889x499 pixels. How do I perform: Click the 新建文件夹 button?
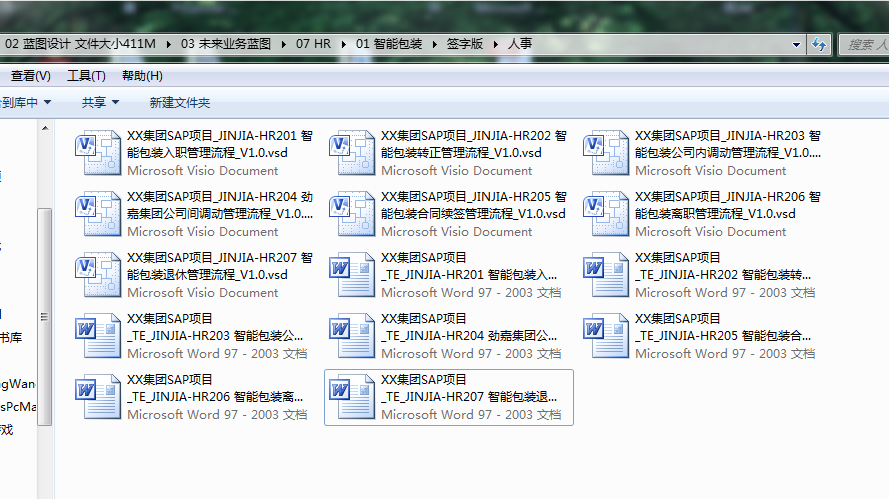tap(180, 103)
